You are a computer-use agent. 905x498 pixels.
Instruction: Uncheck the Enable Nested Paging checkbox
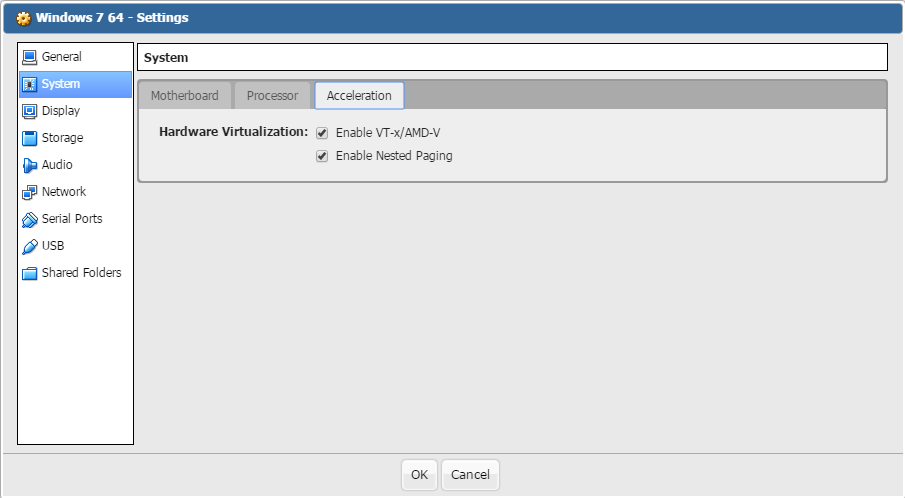(x=322, y=156)
